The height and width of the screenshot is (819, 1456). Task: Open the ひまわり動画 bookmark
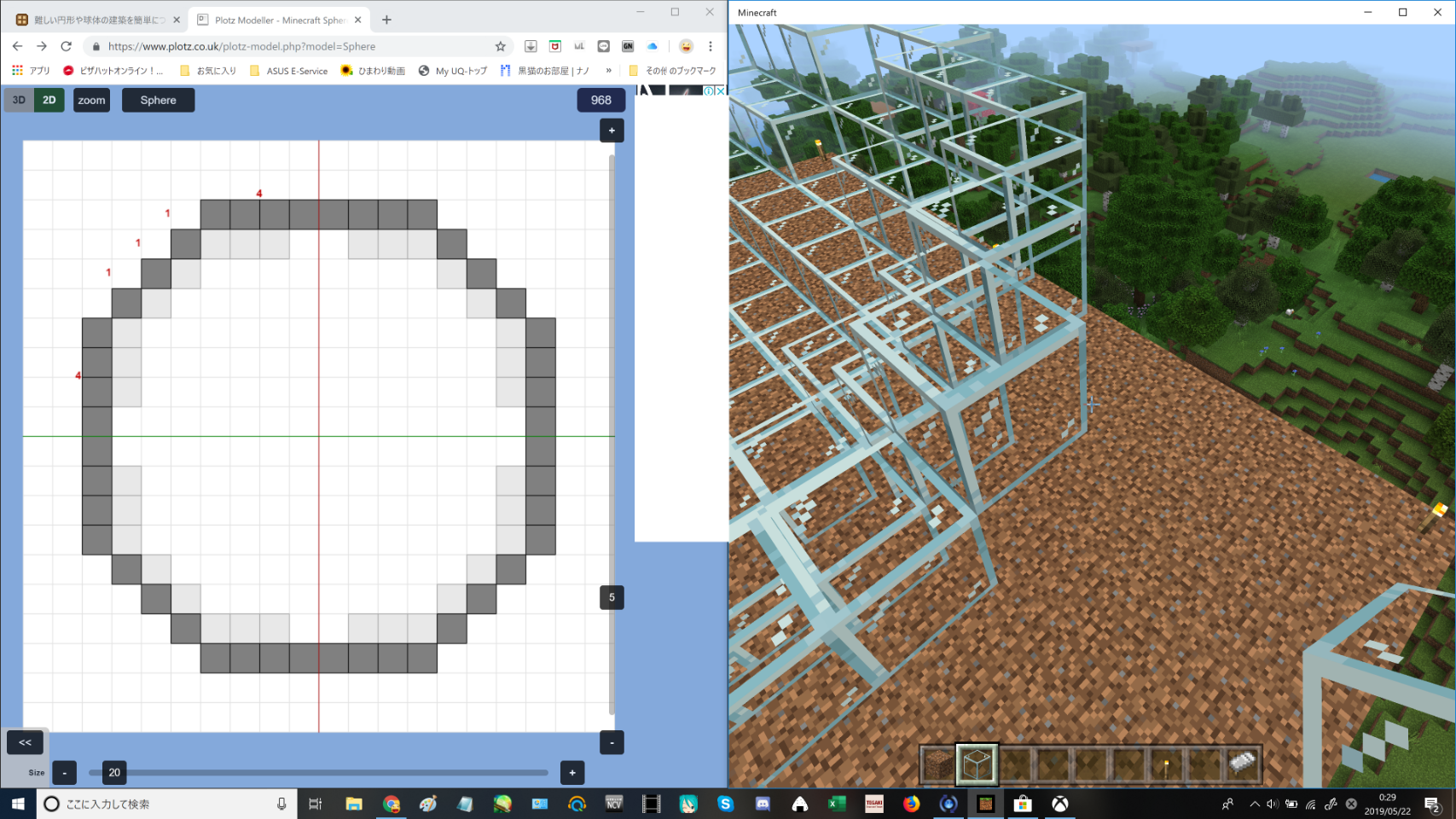(x=373, y=71)
